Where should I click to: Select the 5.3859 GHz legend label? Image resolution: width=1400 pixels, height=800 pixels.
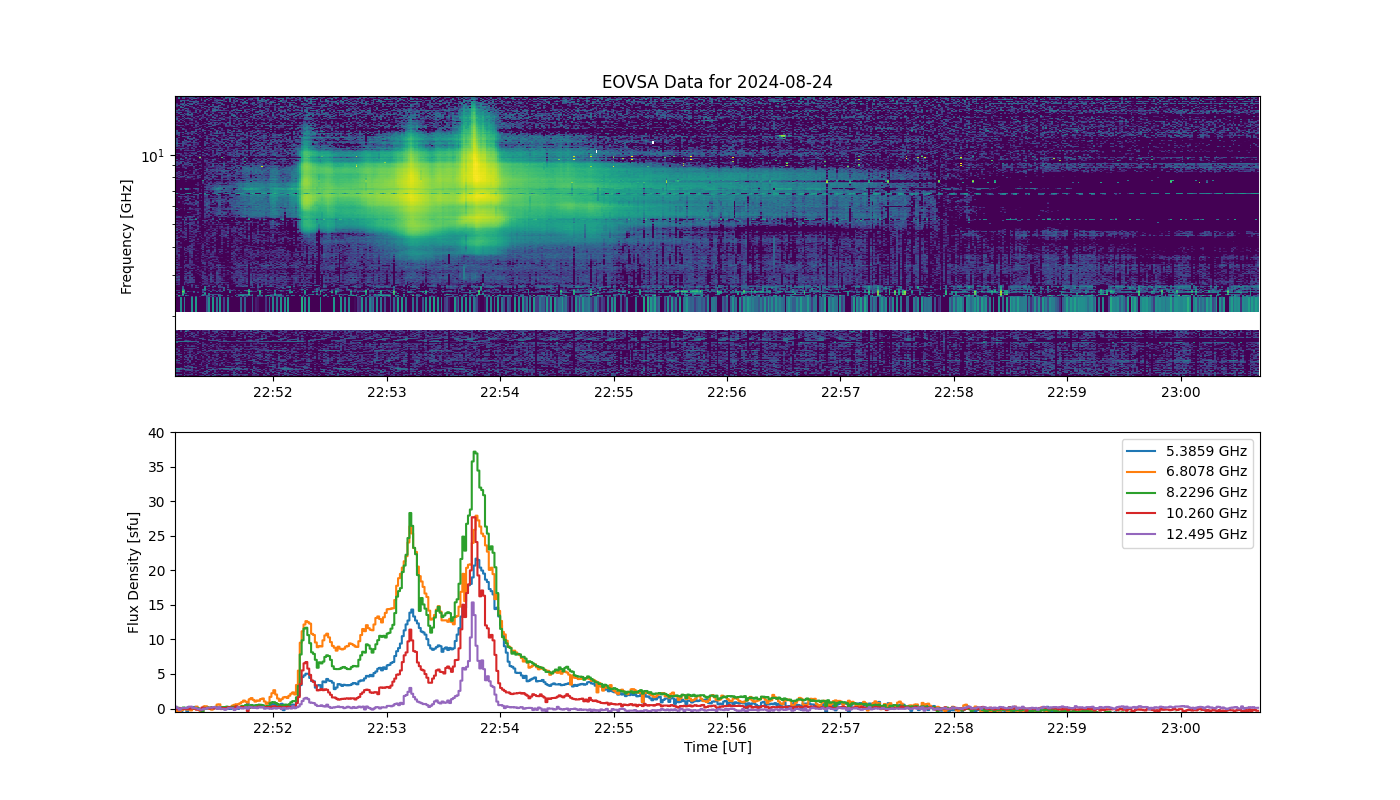(1206, 451)
